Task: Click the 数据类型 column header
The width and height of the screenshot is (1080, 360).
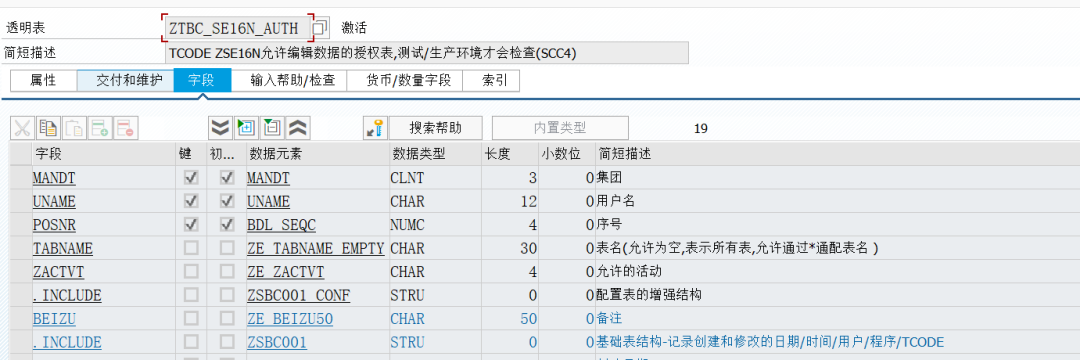Action: pyautogui.click(x=435, y=154)
